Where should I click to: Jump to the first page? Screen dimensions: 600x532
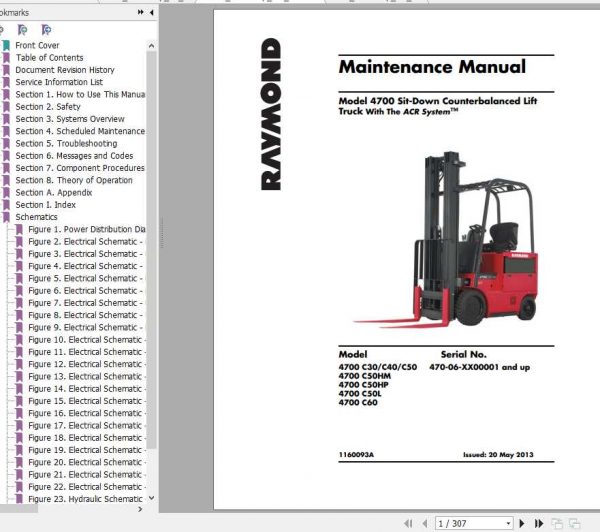tap(408, 523)
